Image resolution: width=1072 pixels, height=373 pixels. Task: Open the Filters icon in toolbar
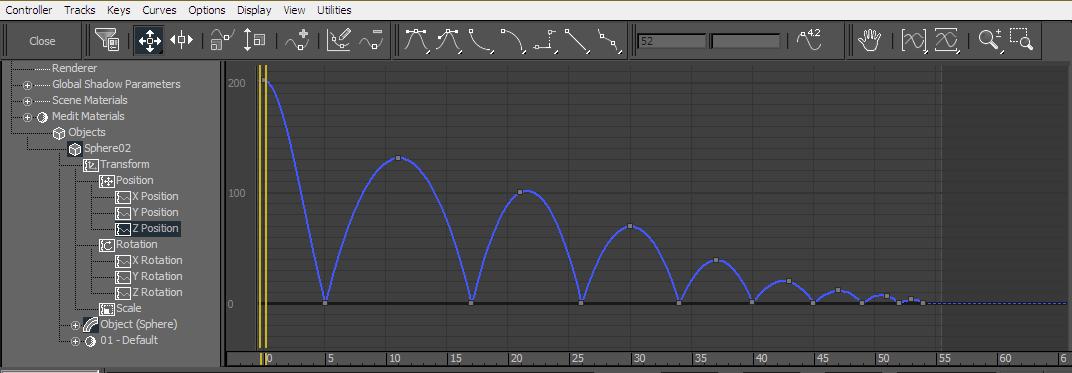pos(108,40)
